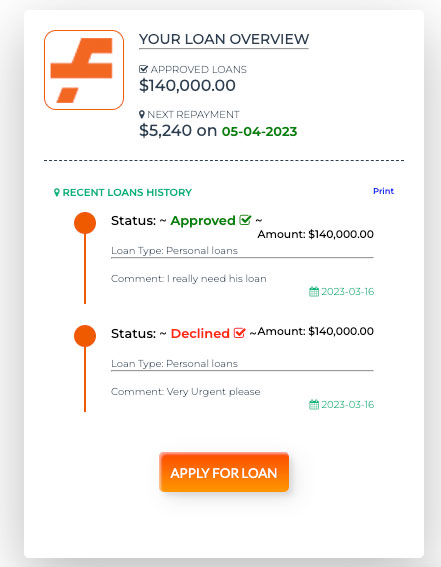Click the green repayment date 05-04-2023
441x567 pixels.
(259, 131)
